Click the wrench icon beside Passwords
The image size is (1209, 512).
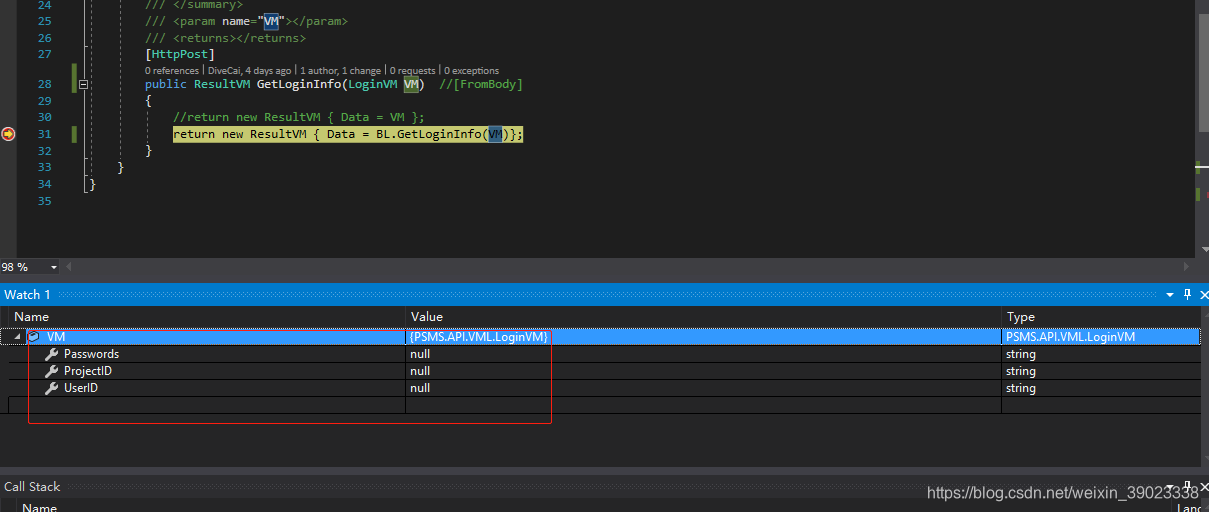coord(52,354)
